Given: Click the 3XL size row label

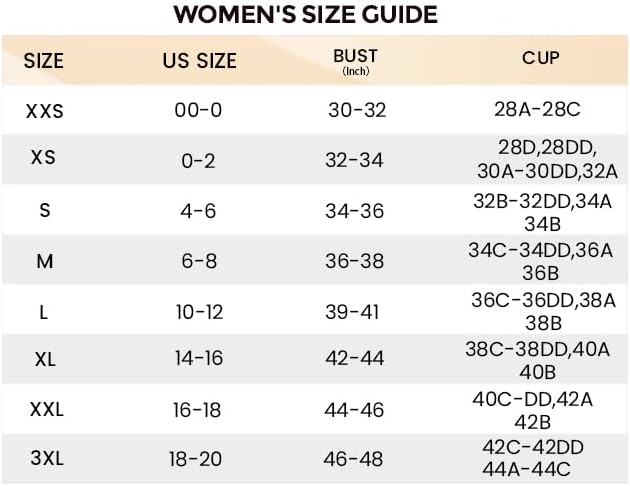Looking at the screenshot, I should (44, 459).
